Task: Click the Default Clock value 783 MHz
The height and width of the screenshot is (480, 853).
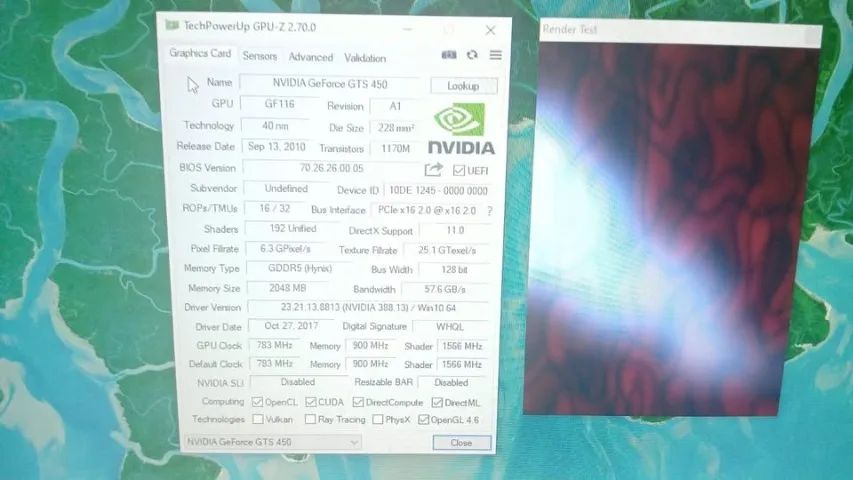Action: [274, 364]
